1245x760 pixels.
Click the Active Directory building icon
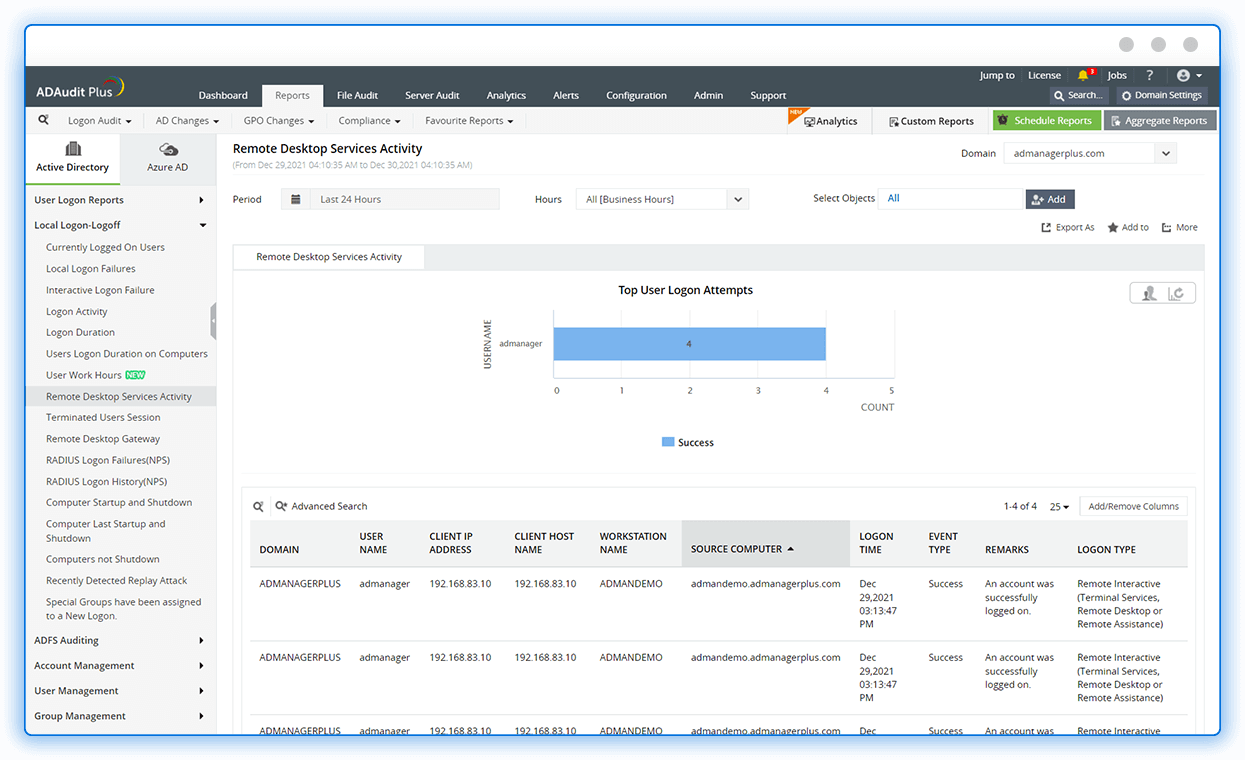point(72,149)
